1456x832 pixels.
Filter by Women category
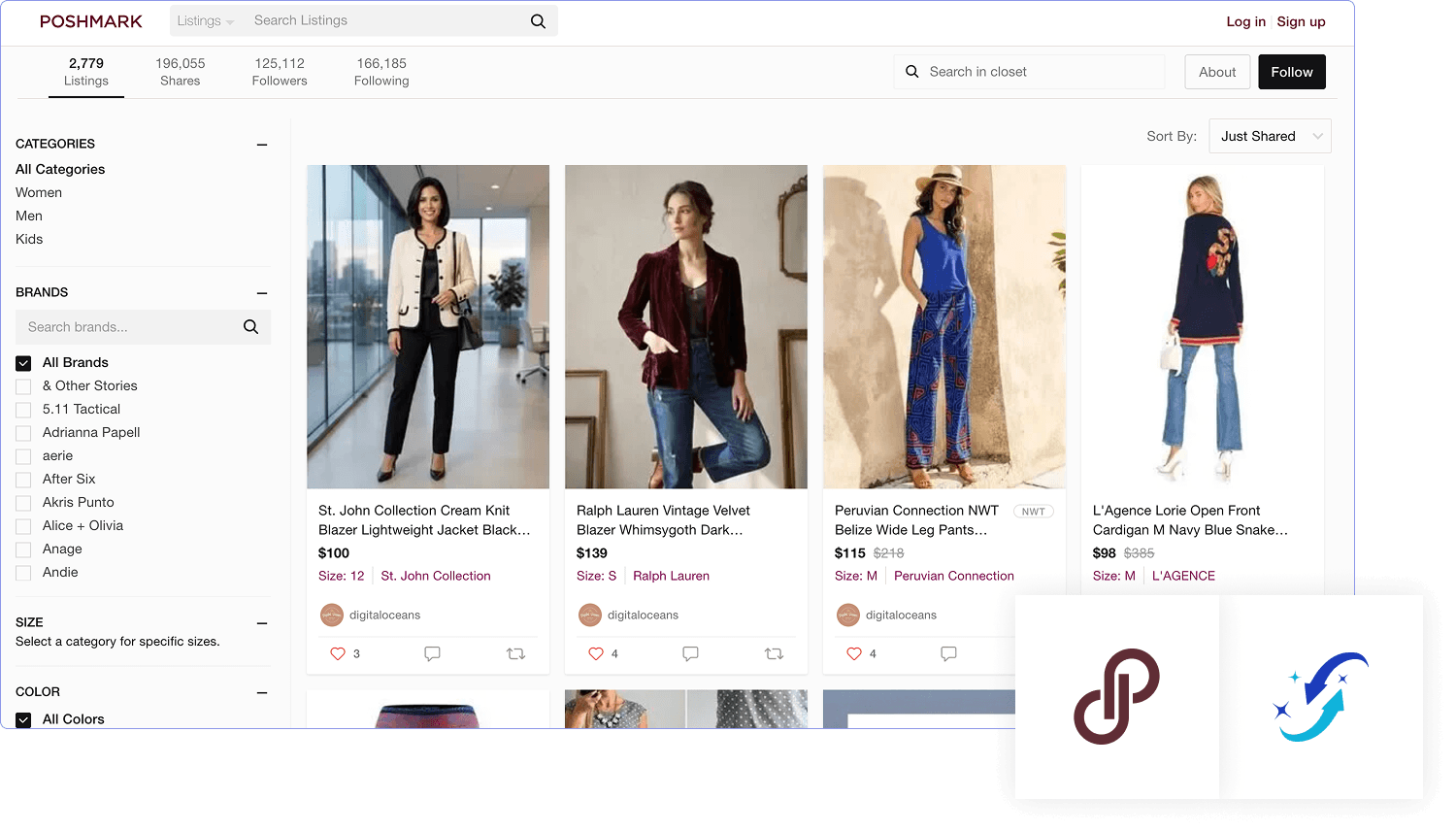39,192
